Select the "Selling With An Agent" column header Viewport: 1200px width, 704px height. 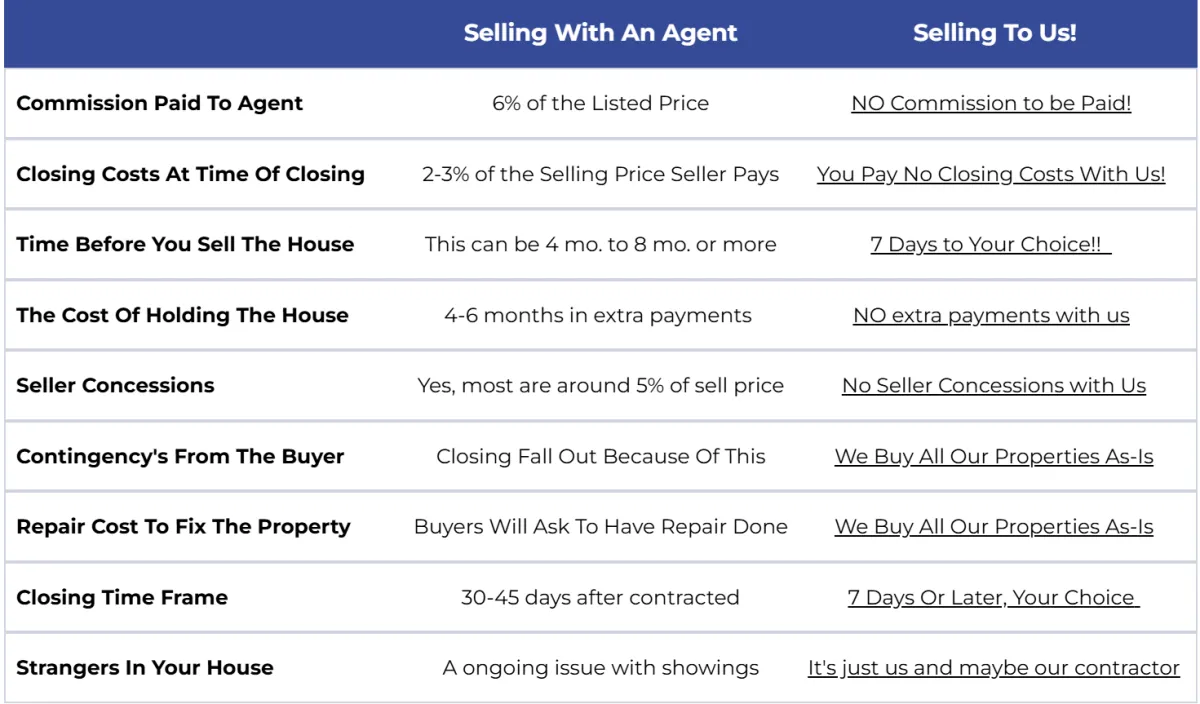click(x=600, y=33)
